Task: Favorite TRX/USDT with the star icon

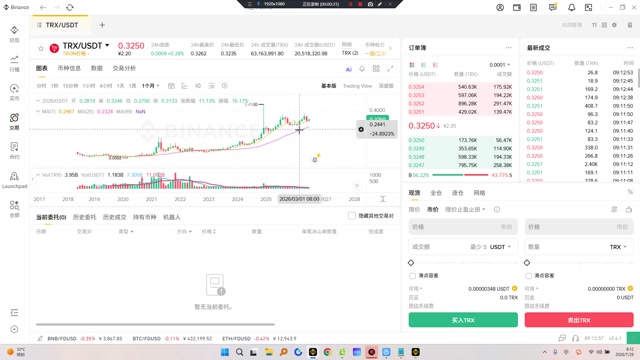Action: pyautogui.click(x=41, y=49)
